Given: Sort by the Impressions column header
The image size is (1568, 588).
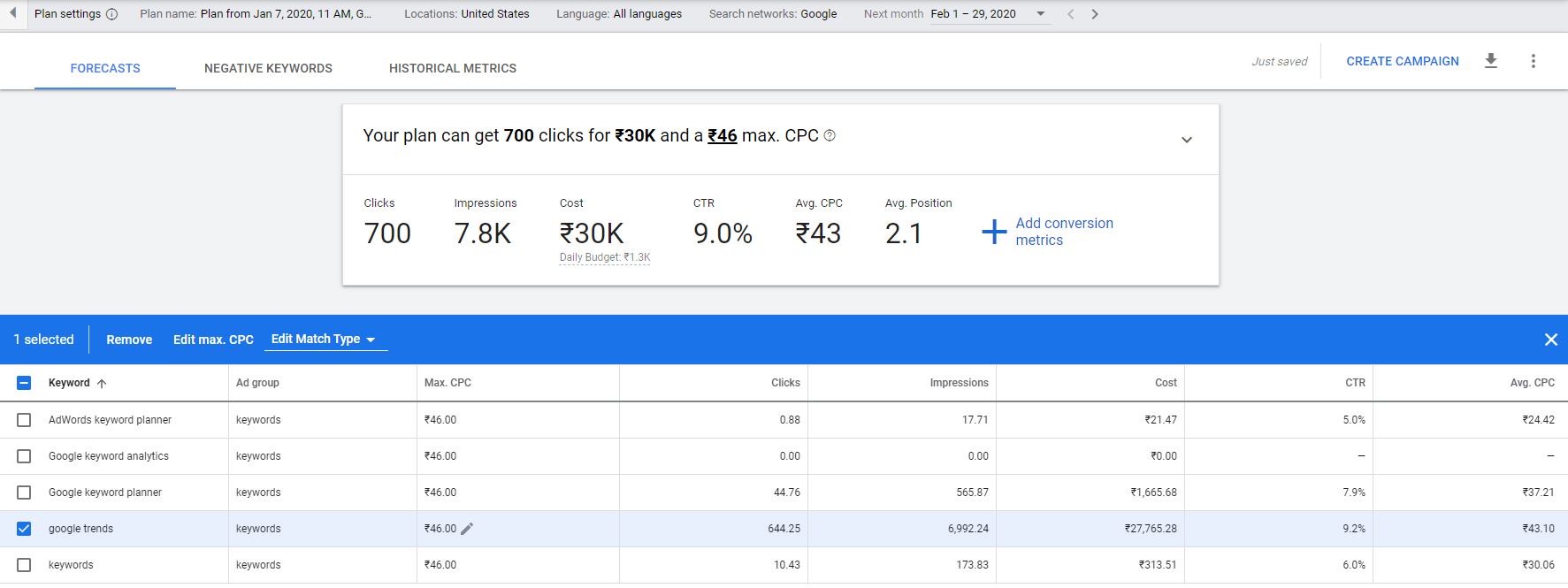Looking at the screenshot, I should 959,383.
